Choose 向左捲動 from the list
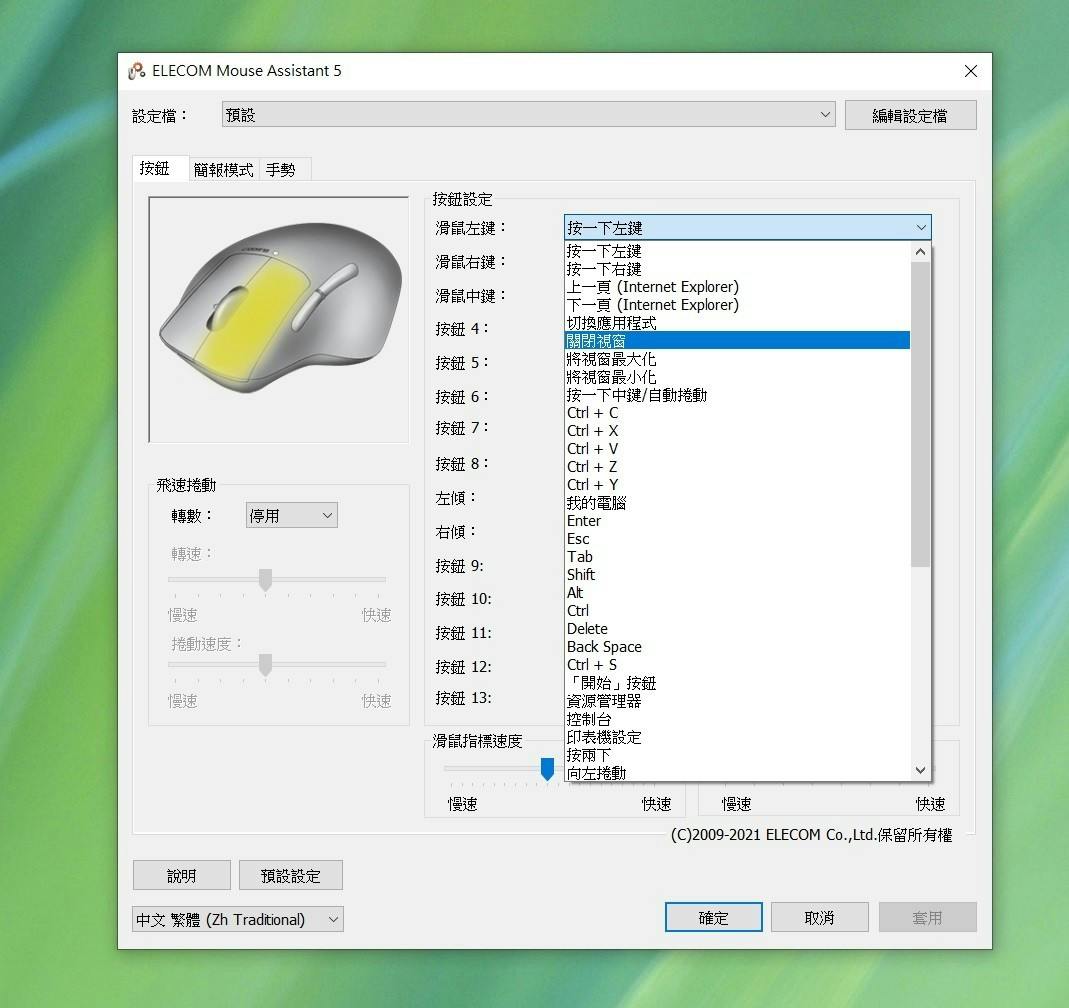 738,773
